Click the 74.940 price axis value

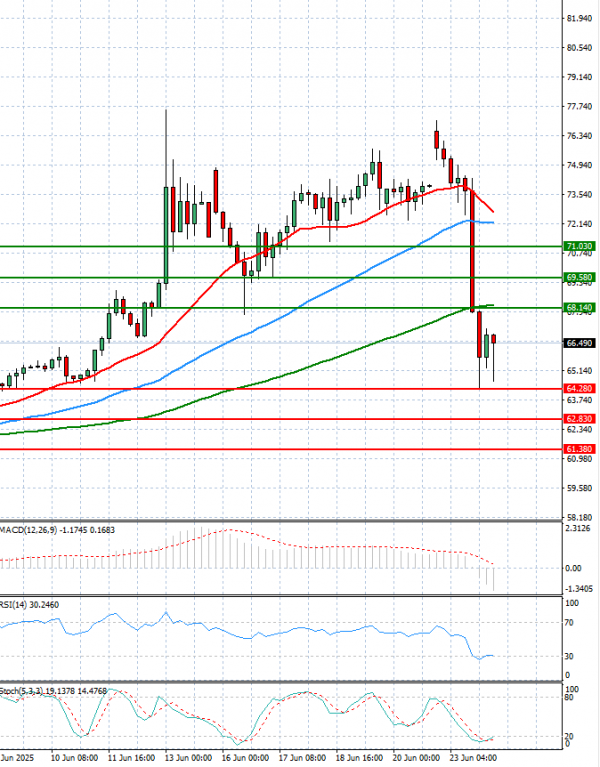pyautogui.click(x=579, y=165)
